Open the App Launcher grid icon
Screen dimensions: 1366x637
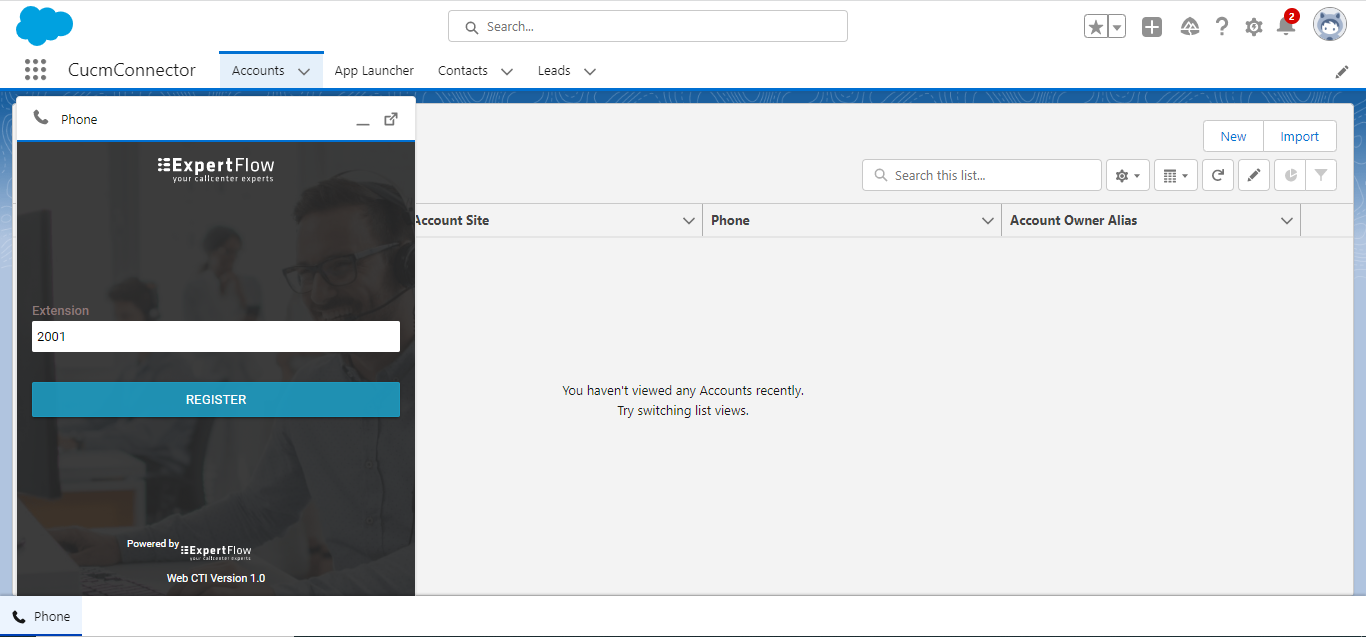pos(36,70)
